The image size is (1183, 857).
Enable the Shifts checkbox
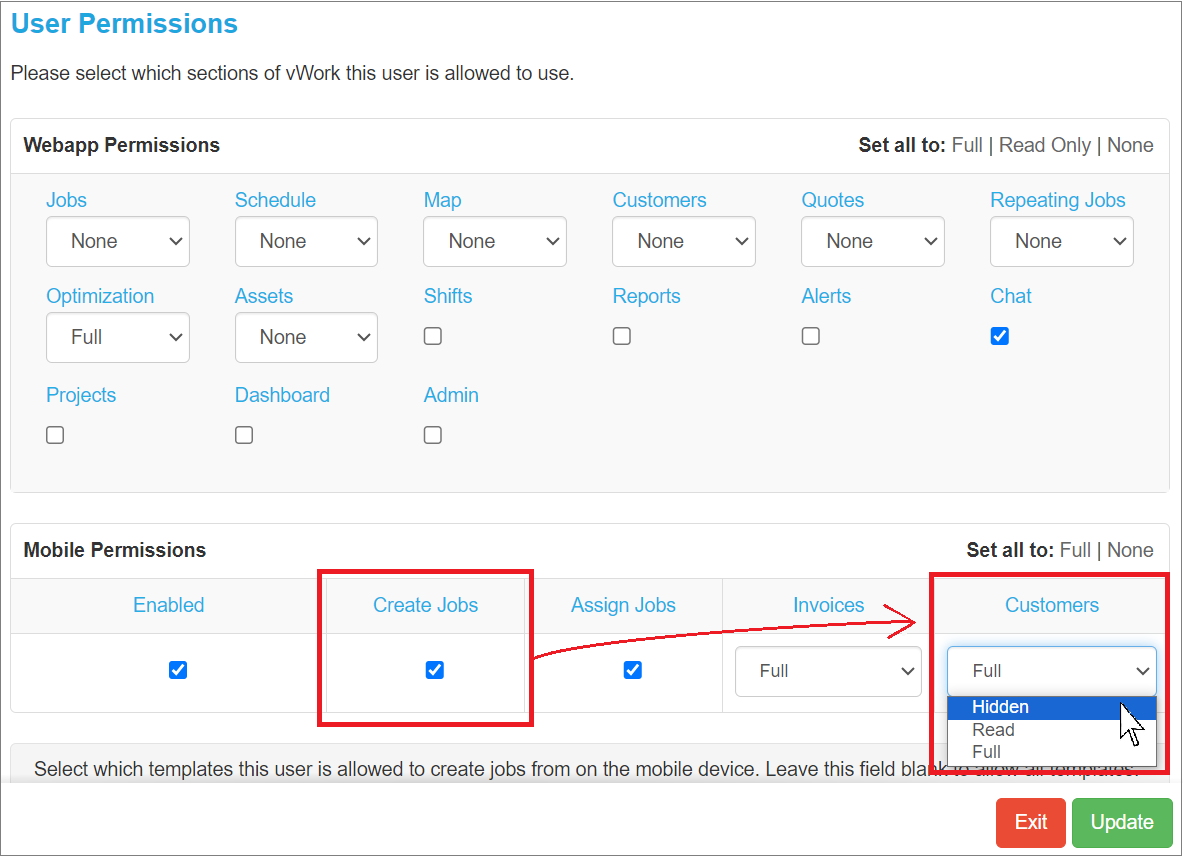click(x=433, y=336)
